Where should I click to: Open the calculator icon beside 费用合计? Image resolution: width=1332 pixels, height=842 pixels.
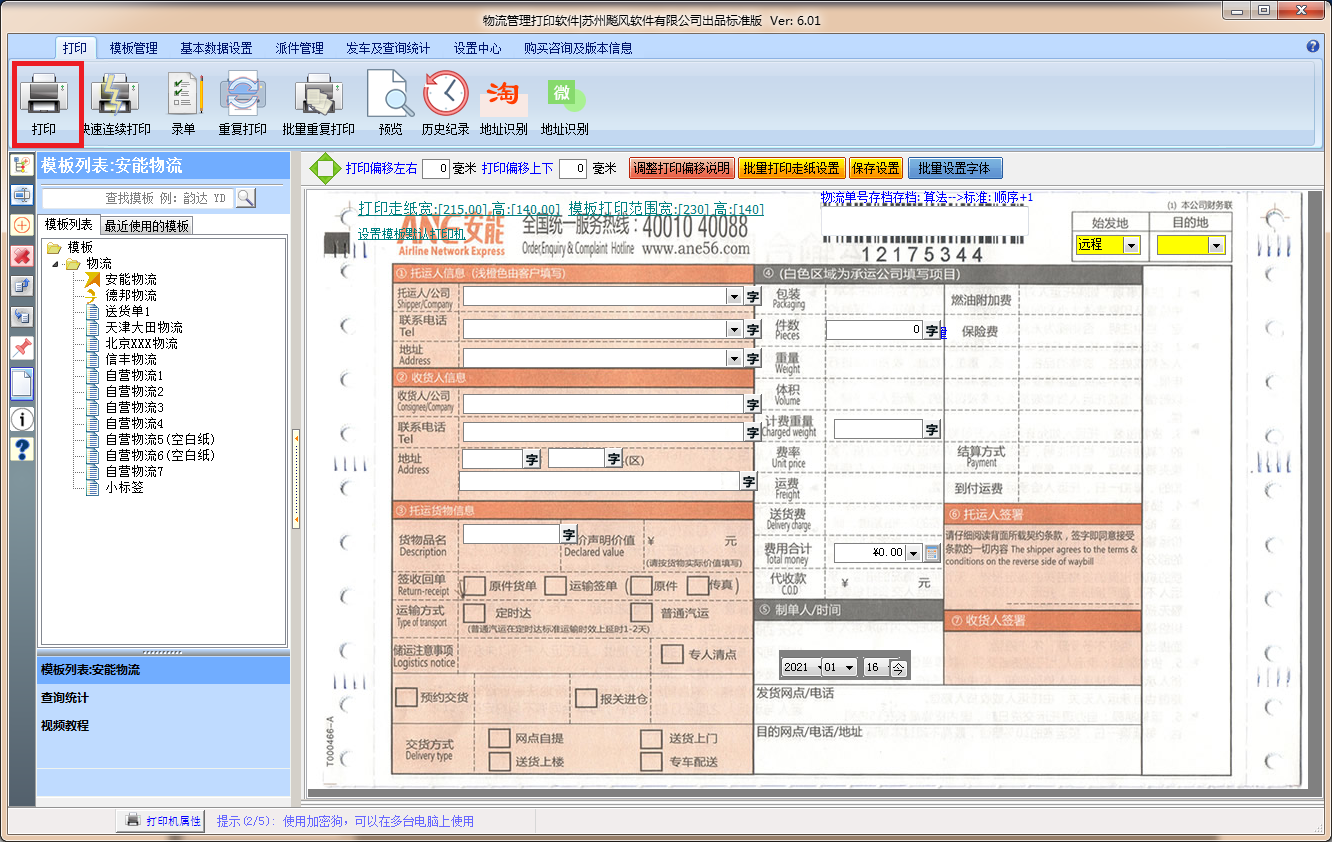(x=932, y=552)
